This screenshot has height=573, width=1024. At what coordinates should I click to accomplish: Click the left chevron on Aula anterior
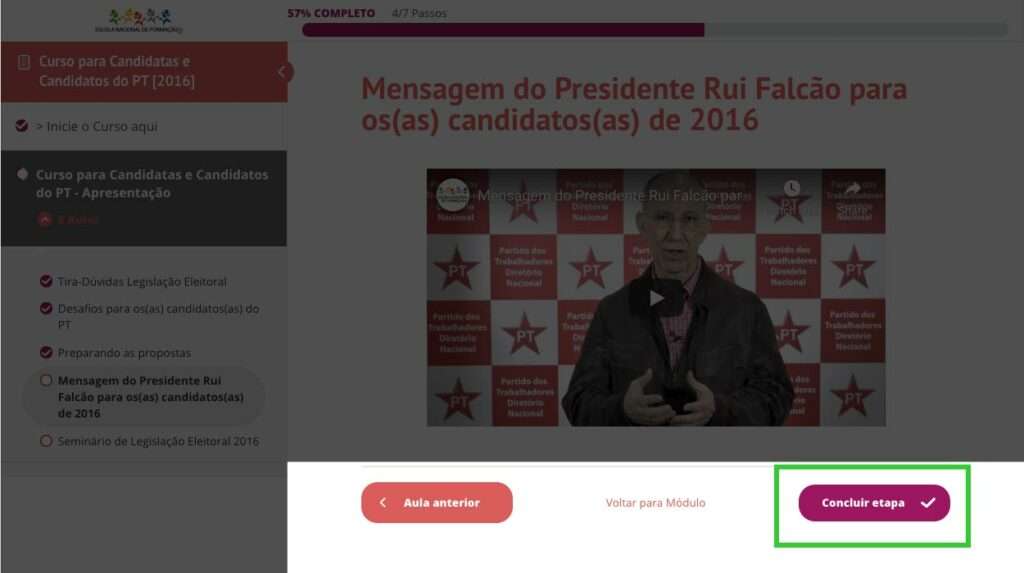click(383, 502)
